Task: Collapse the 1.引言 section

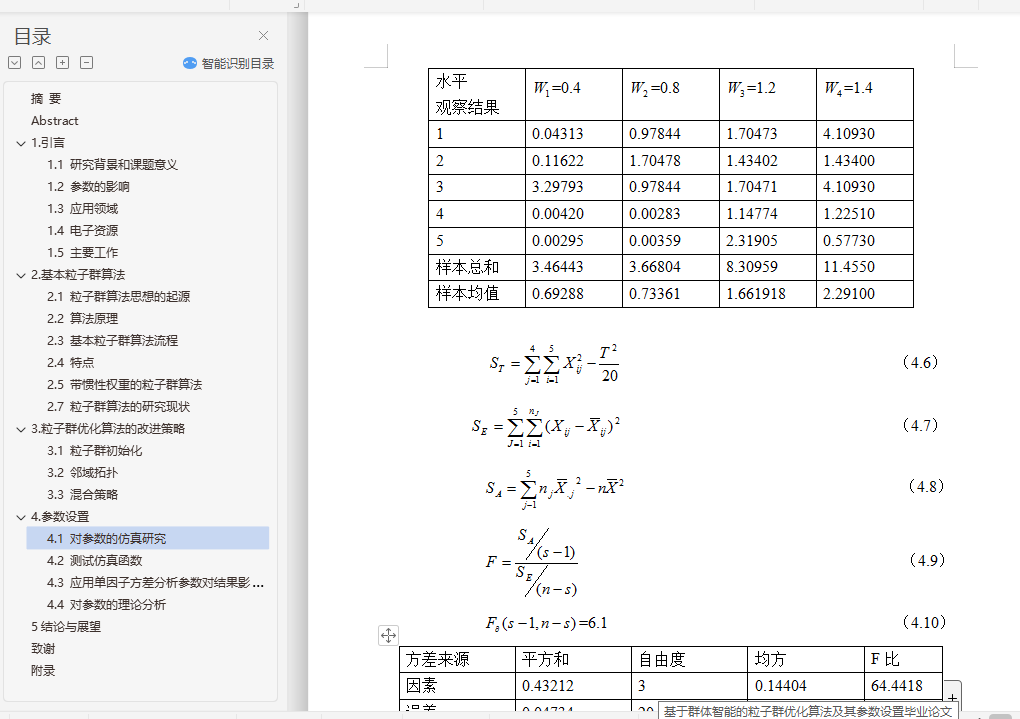Action: (x=21, y=143)
